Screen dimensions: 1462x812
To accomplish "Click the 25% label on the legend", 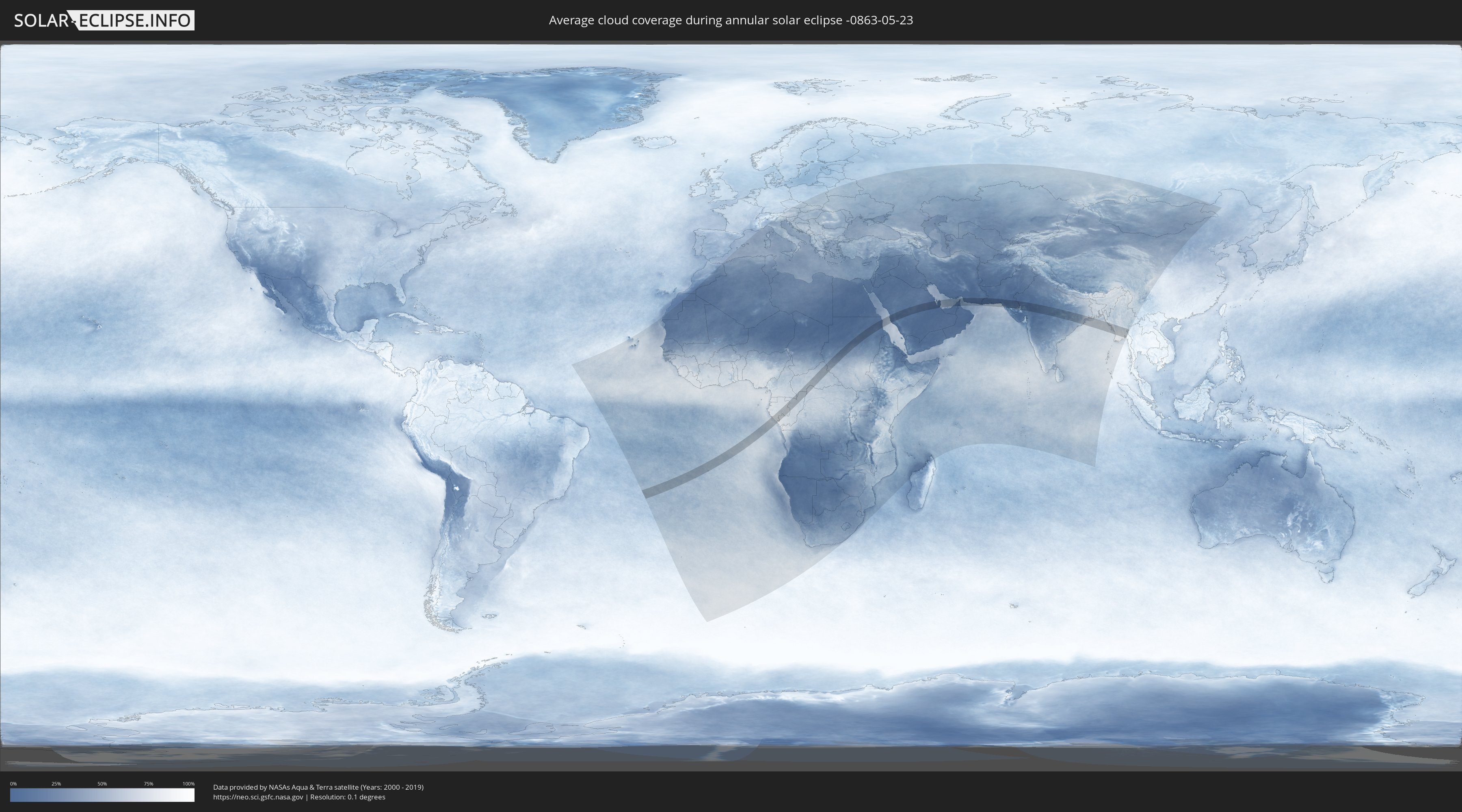I will (56, 784).
